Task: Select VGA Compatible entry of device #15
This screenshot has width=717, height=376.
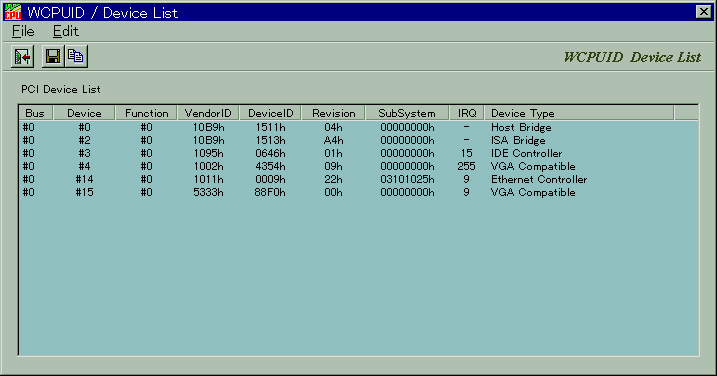Action: [358, 193]
